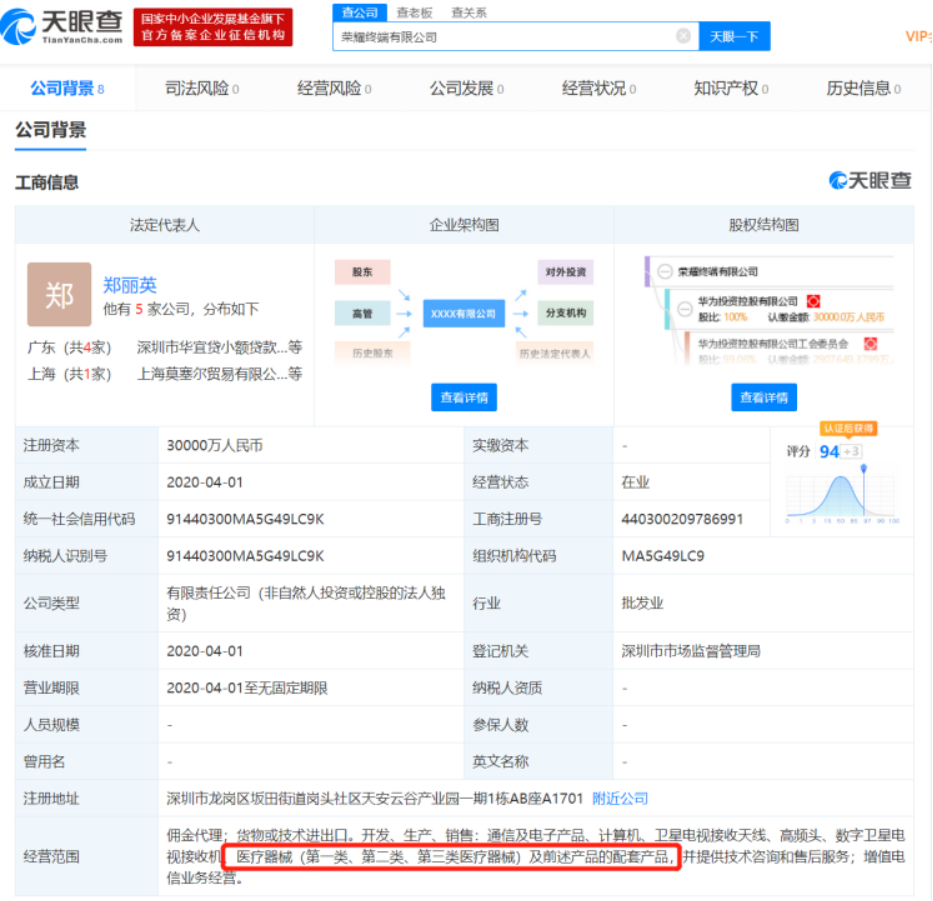The width and height of the screenshot is (933, 901).
Task: Click red icon beside 华为投资控股有限公司工会委员会
Action: click(x=871, y=343)
